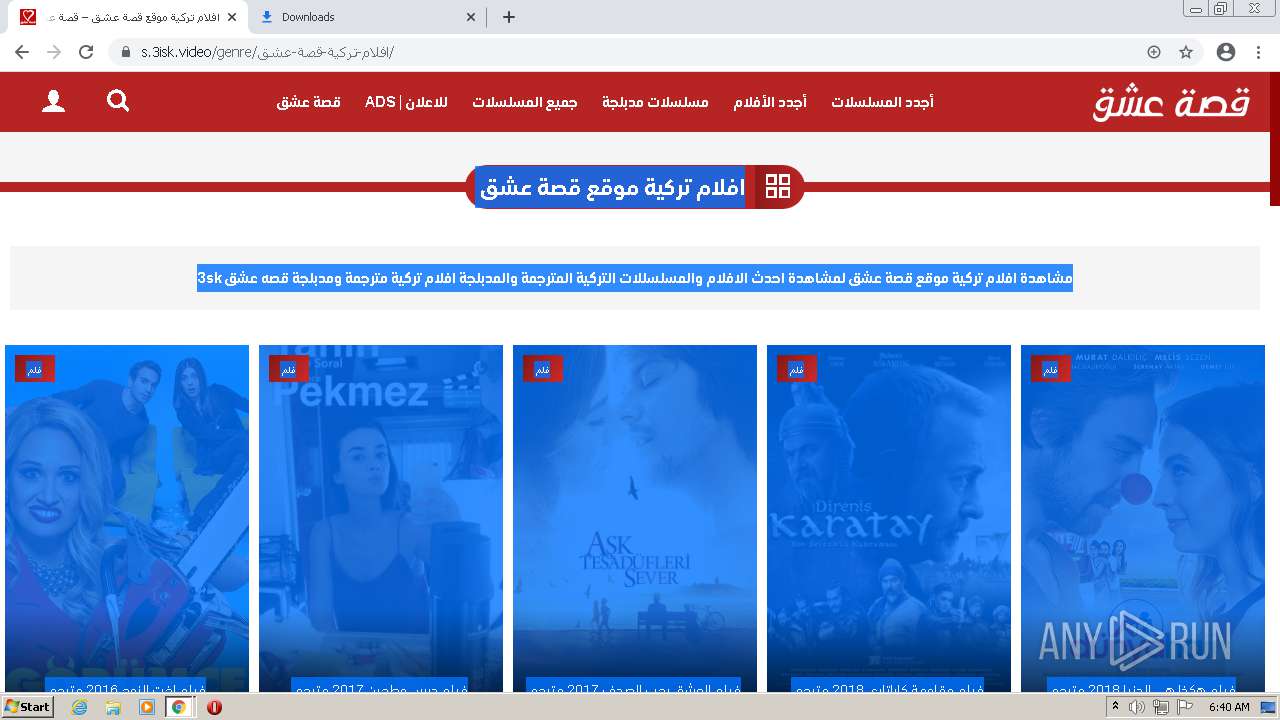Click the قصة عشق navigation link
1280x720 pixels.
309,102
